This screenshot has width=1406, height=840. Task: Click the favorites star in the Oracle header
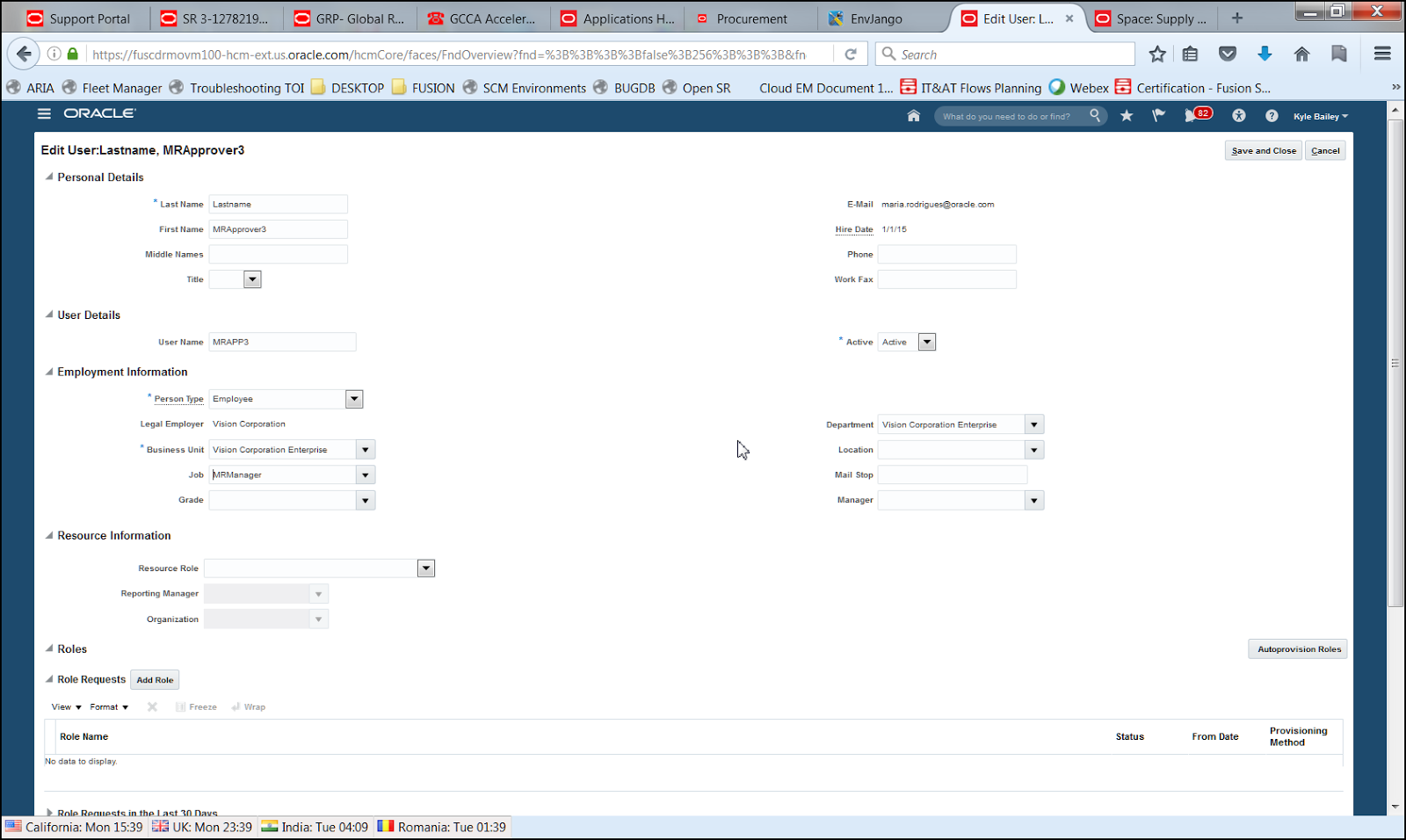[x=1127, y=115]
